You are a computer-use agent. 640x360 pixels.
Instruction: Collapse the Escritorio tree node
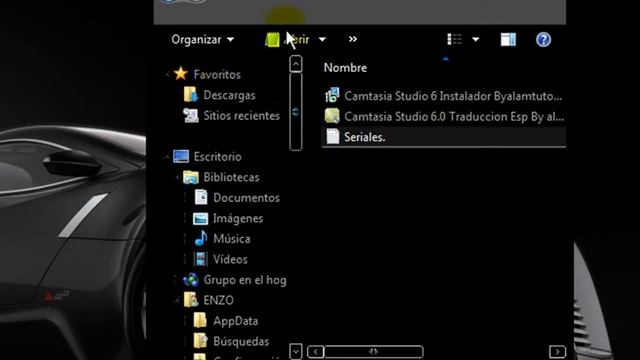coord(166,157)
